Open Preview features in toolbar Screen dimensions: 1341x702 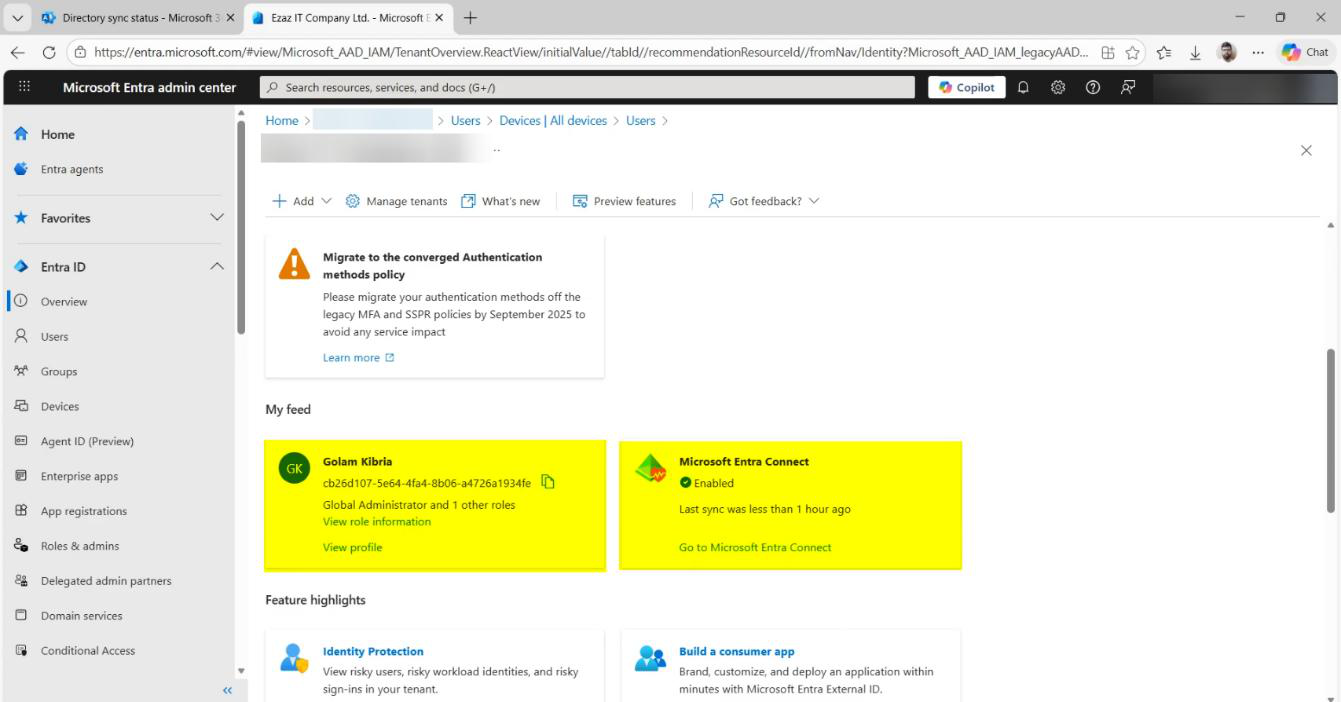[x=624, y=201]
